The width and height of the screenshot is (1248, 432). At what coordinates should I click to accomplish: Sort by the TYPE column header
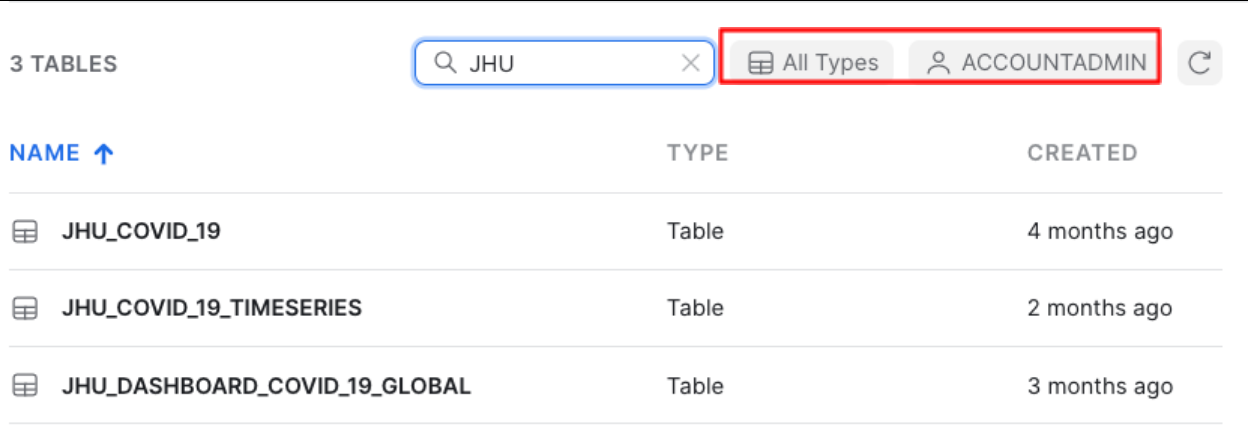(x=698, y=153)
